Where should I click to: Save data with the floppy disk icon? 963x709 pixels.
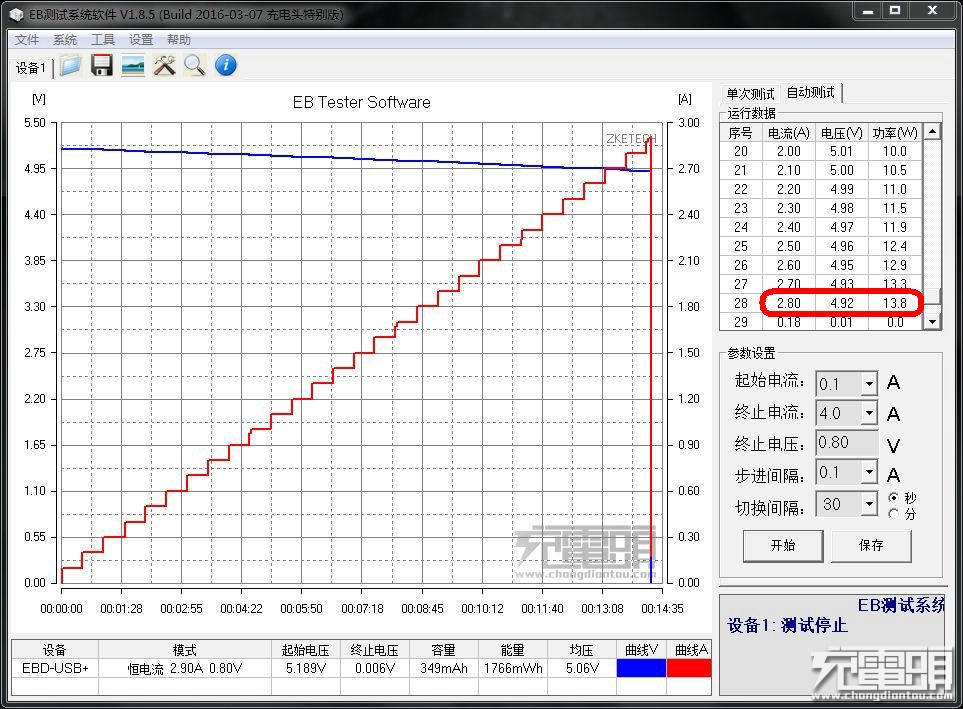[101, 65]
